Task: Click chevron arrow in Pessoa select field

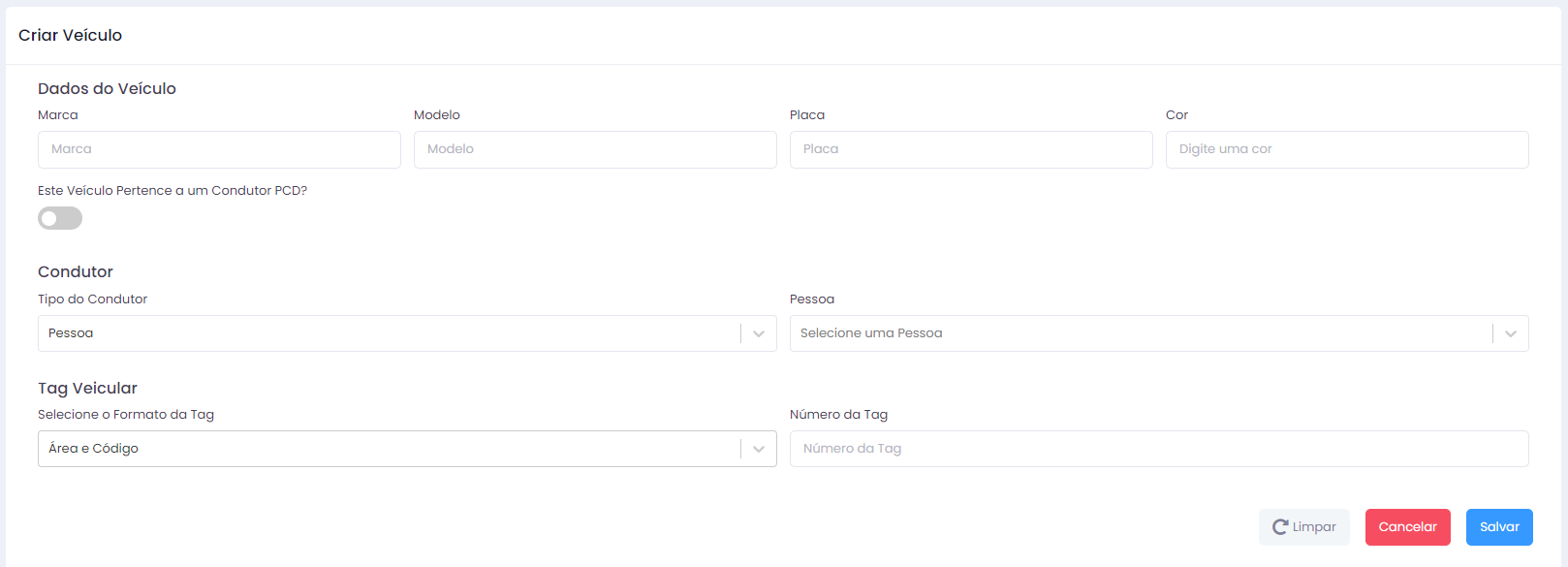Action: tap(1511, 333)
